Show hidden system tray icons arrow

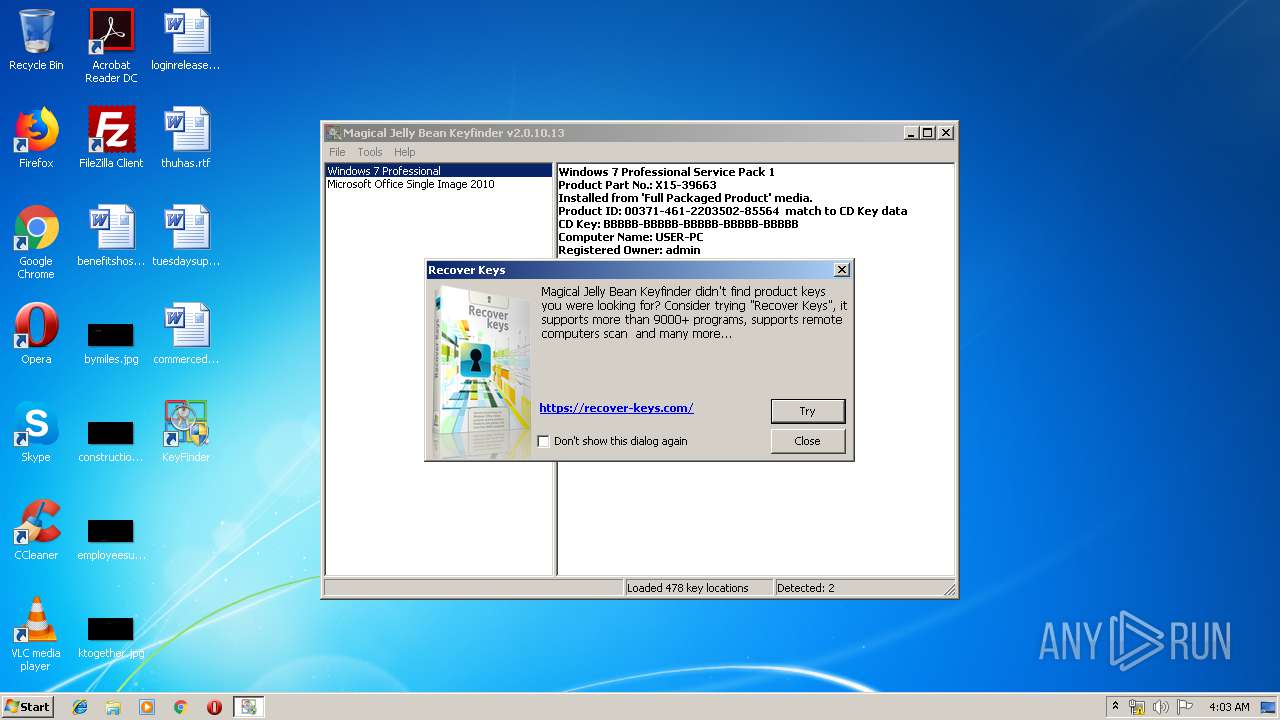pos(1115,707)
